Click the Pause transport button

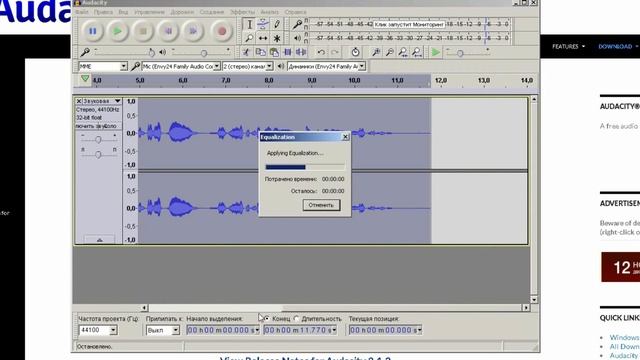[x=93, y=31]
